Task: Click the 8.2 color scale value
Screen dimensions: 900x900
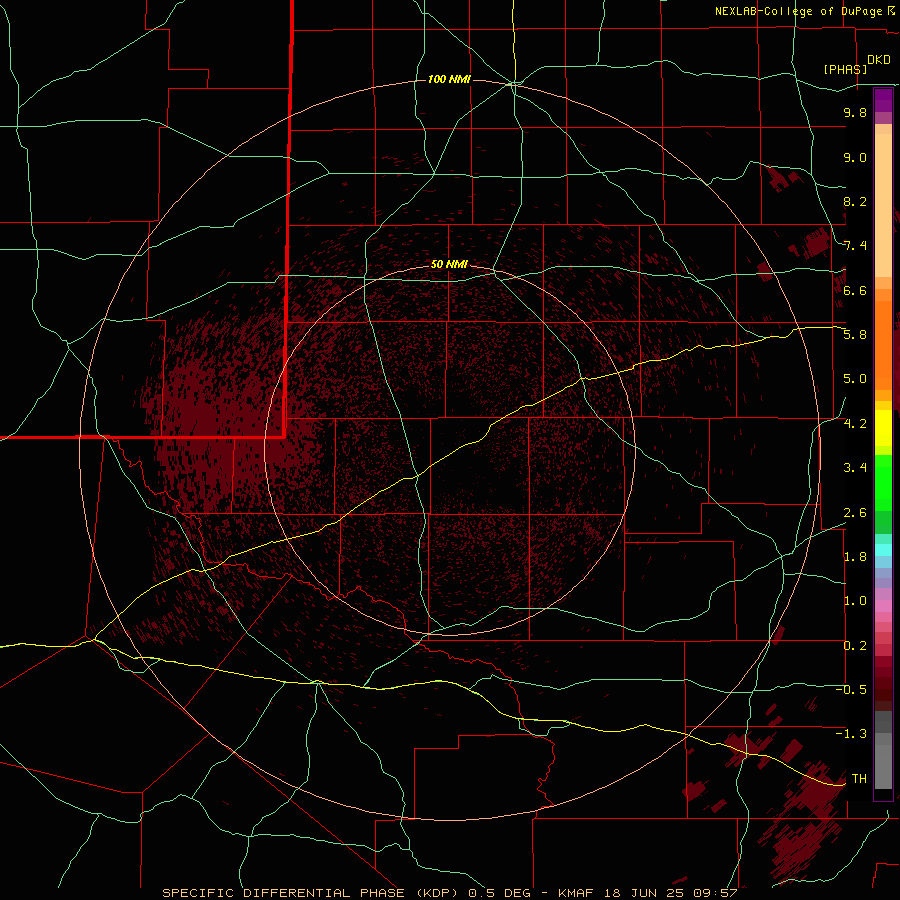Action: click(855, 201)
